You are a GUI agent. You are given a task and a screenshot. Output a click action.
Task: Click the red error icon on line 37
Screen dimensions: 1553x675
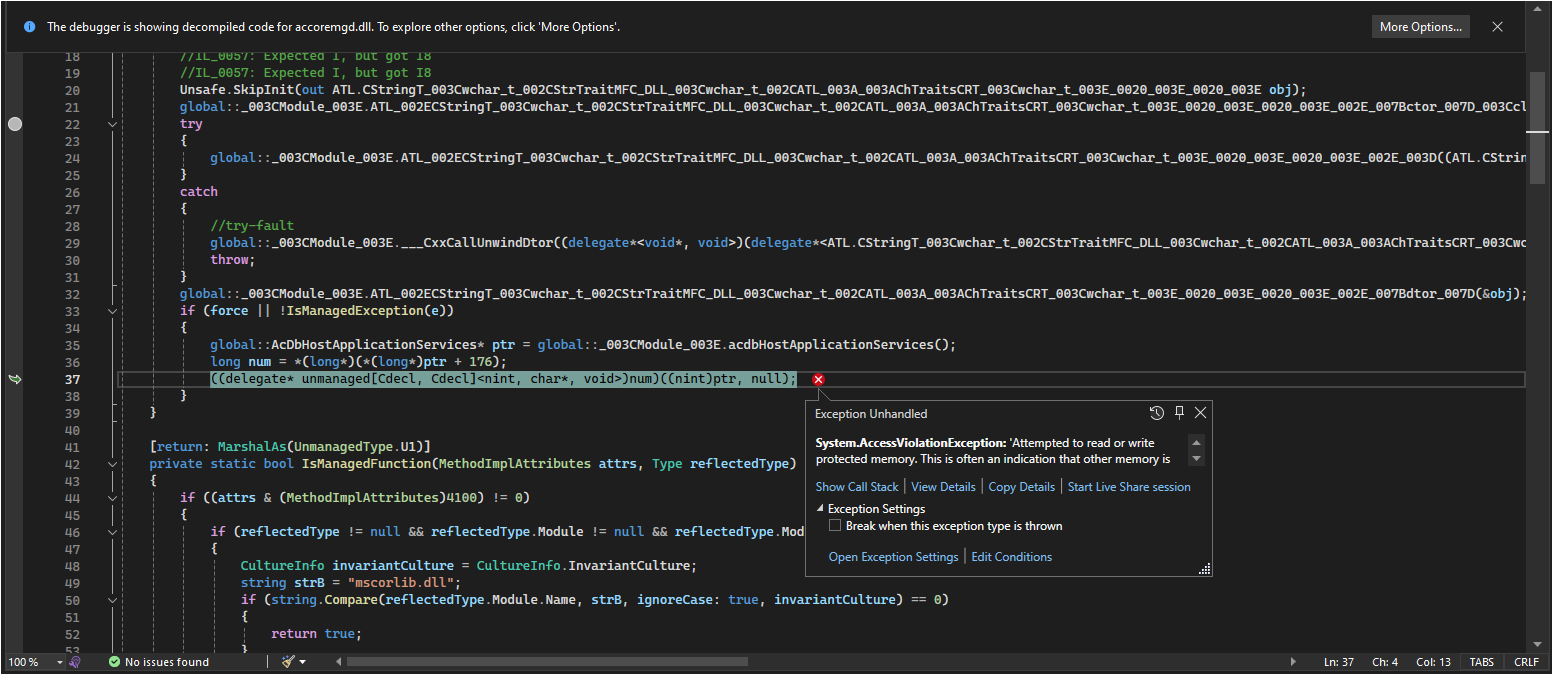(818, 379)
